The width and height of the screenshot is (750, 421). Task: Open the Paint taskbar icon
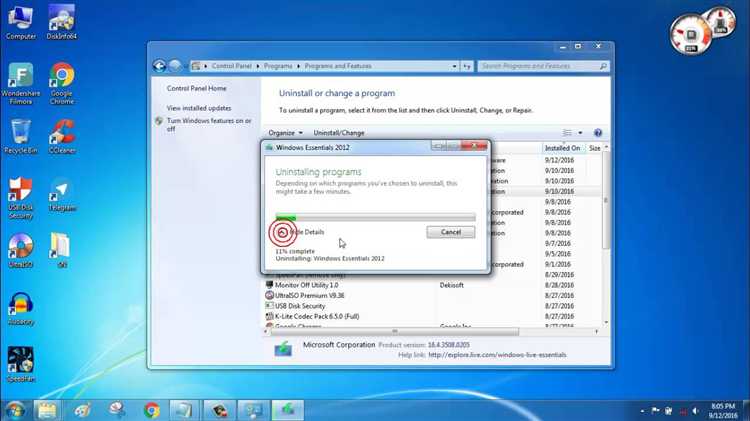coord(83,410)
